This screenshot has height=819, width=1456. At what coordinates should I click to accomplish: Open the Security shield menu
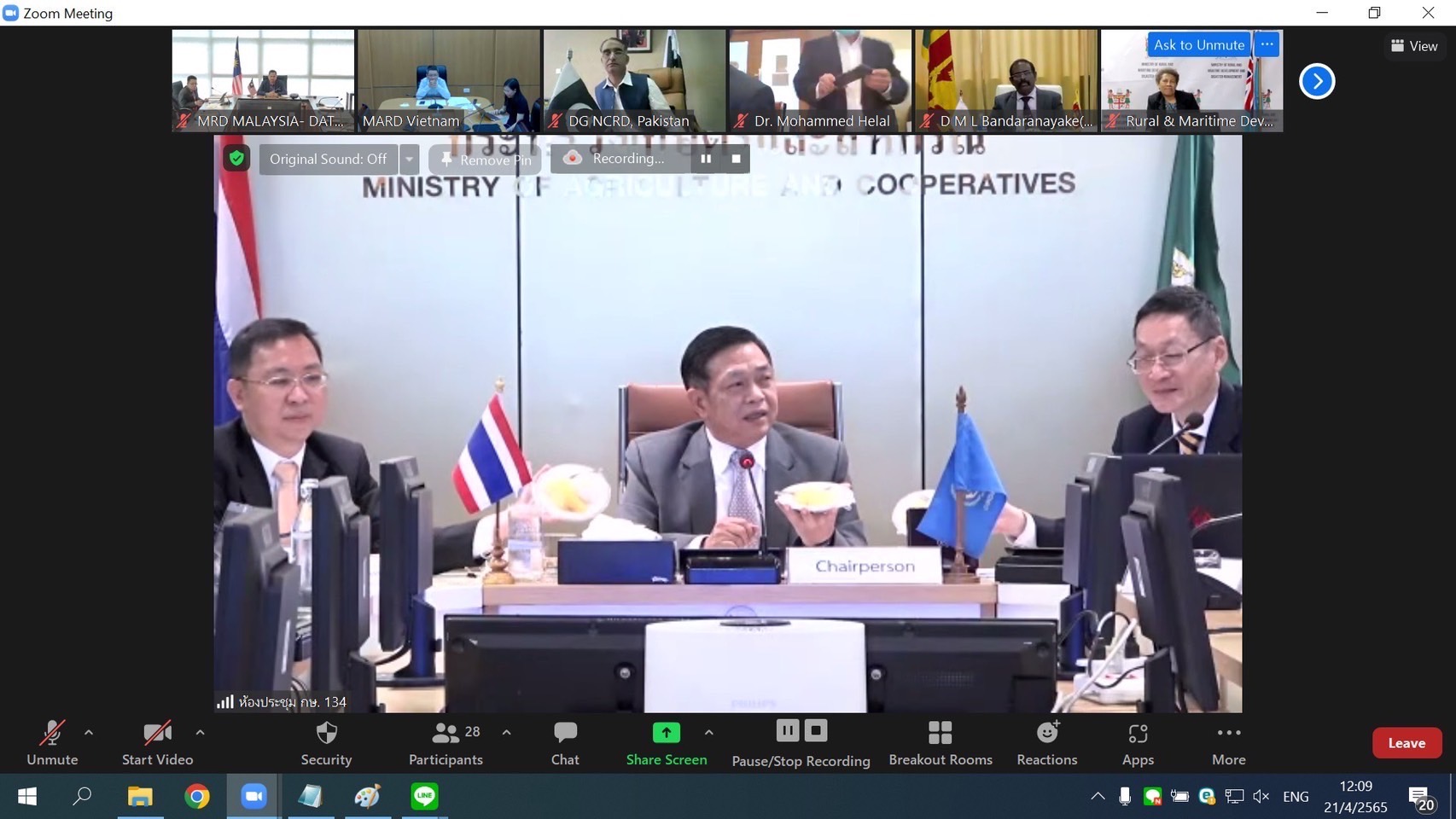pyautogui.click(x=326, y=743)
